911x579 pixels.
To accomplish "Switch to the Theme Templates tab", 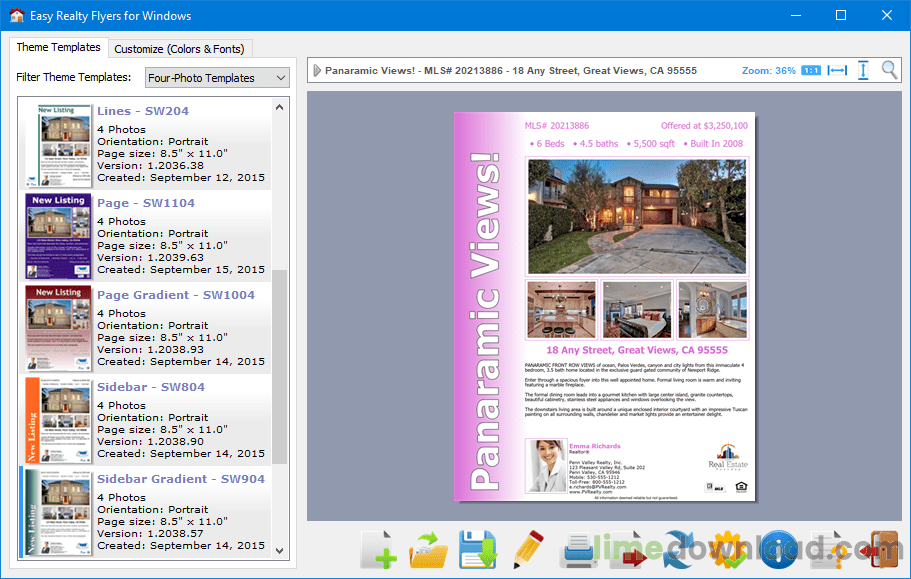I will (x=58, y=47).
